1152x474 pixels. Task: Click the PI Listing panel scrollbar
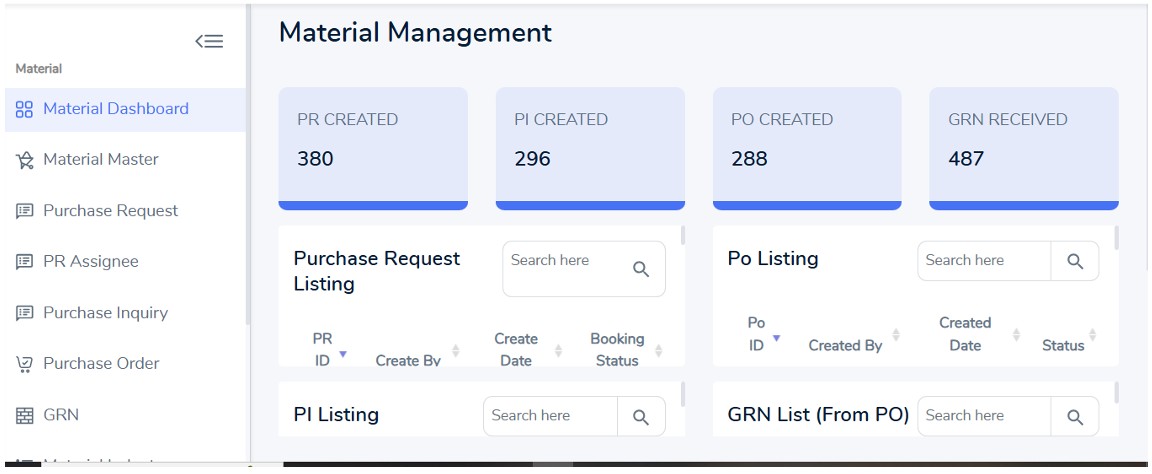pos(683,394)
